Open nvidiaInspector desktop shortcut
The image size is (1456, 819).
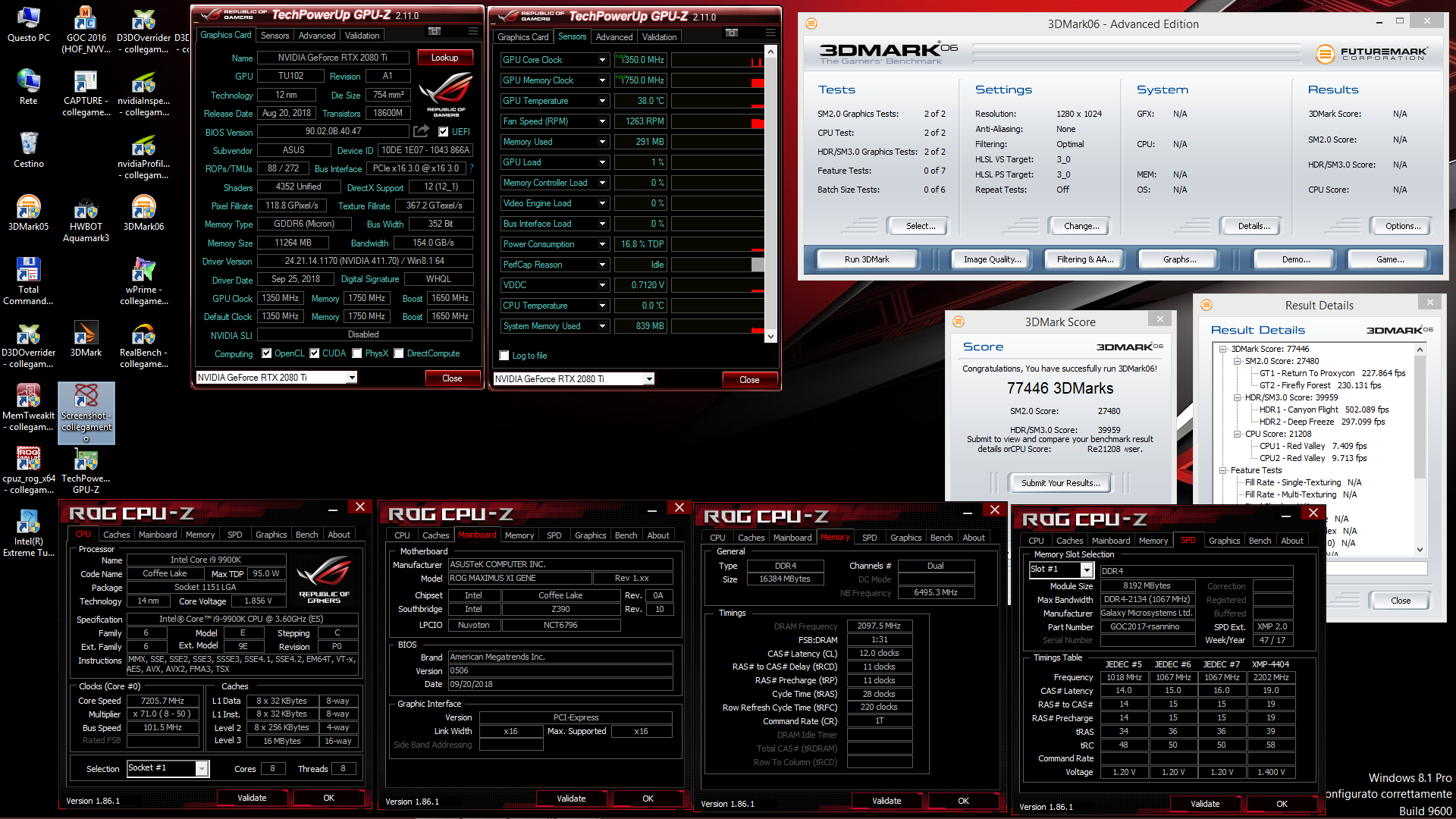pos(143,93)
